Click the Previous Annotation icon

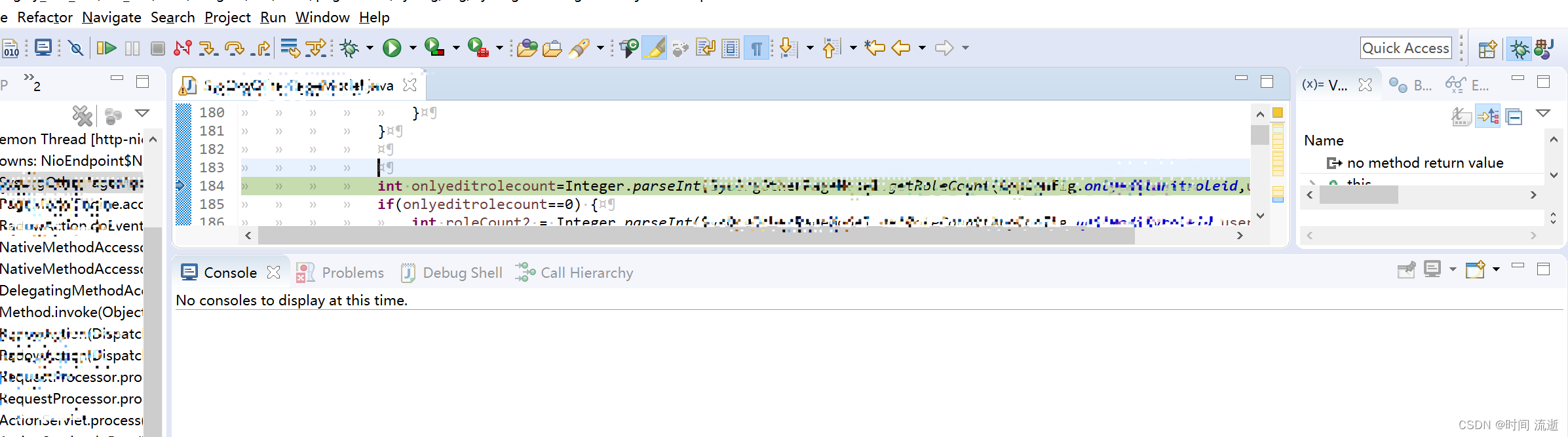pyautogui.click(x=831, y=48)
